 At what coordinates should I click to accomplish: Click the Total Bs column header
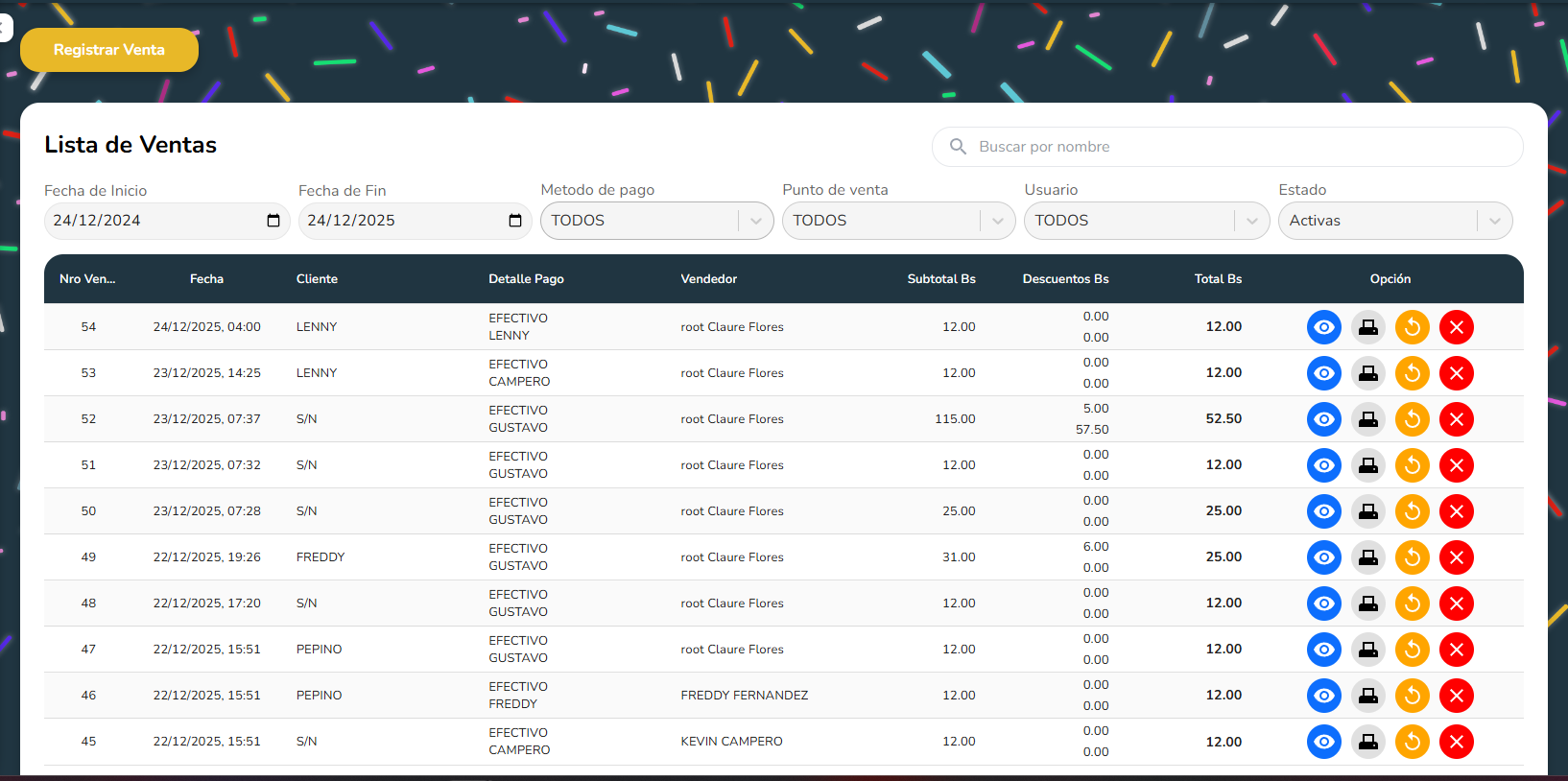click(x=1218, y=279)
